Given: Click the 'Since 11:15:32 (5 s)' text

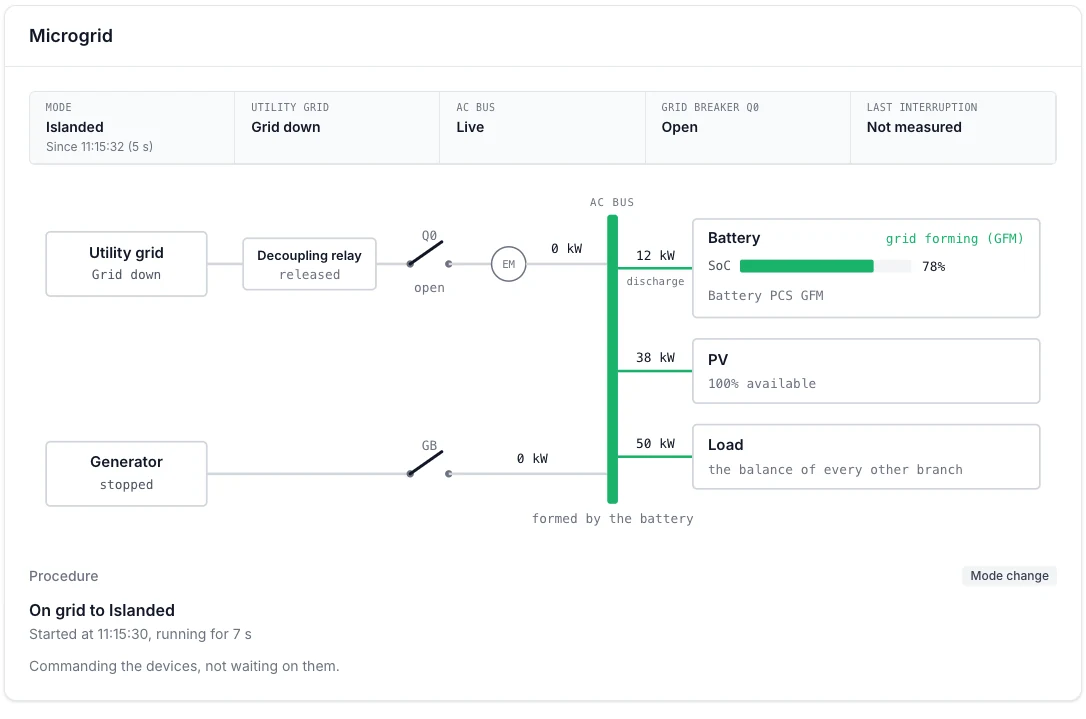Looking at the screenshot, I should click(x=99, y=147).
